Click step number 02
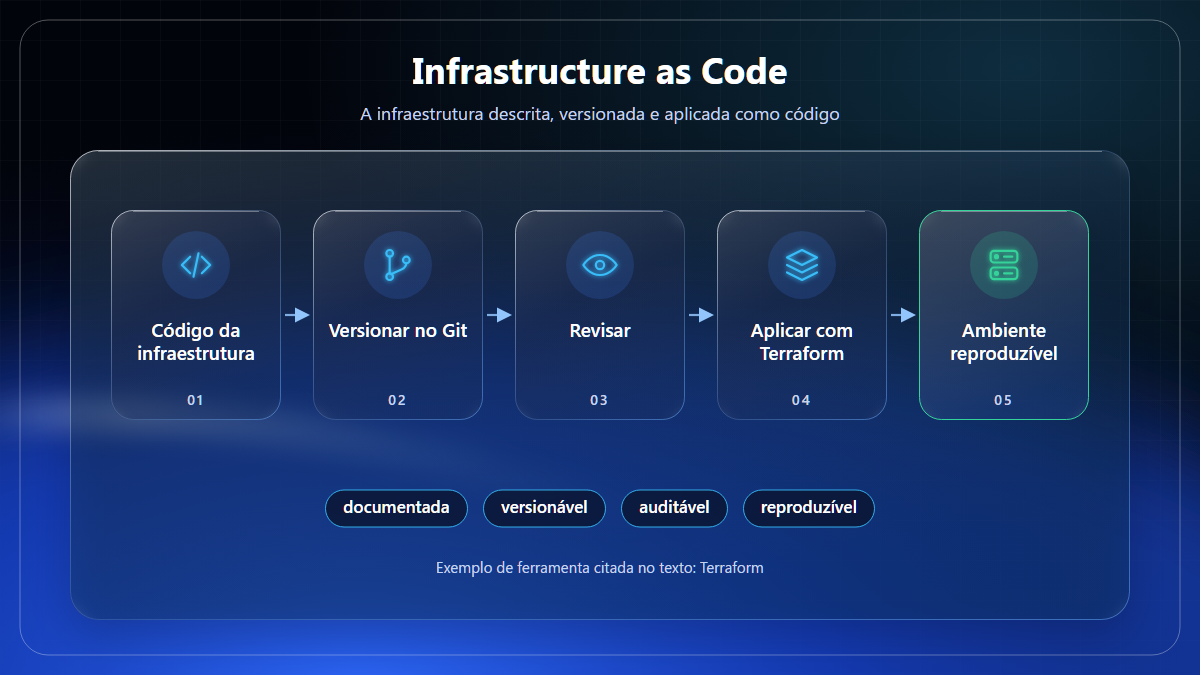1200x675 pixels. coord(397,400)
